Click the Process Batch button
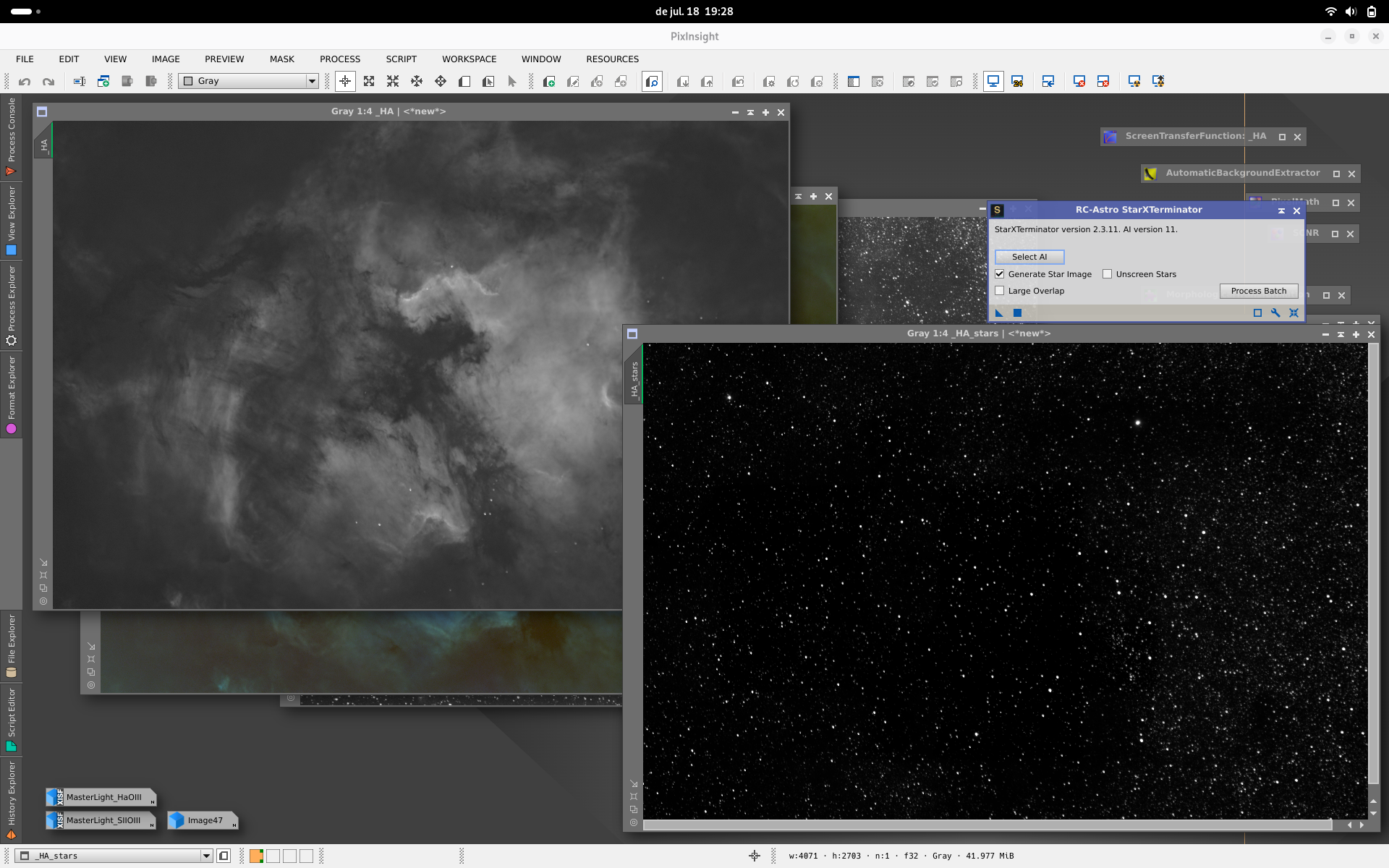The image size is (1389, 868). tap(1259, 291)
